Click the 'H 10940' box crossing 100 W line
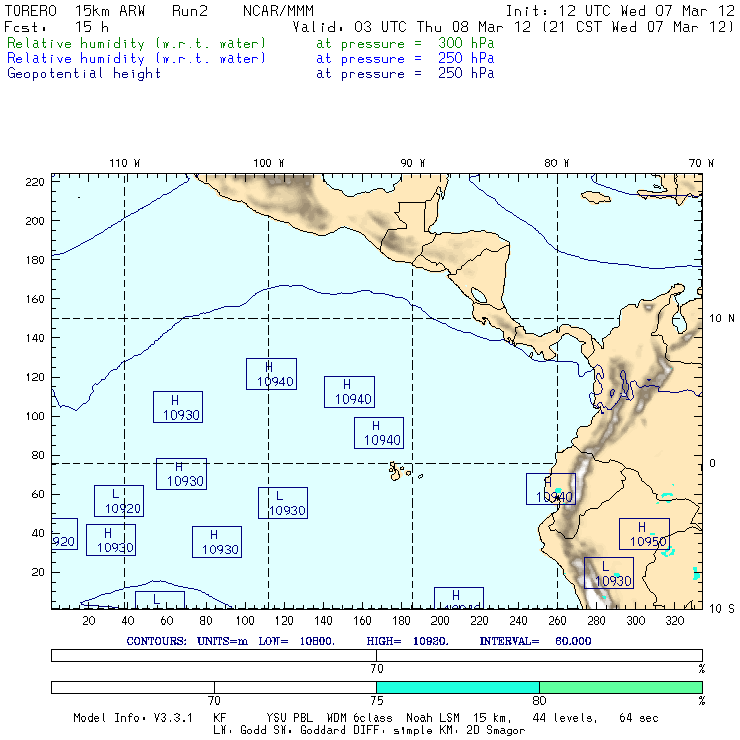This screenshot has width=740, height=740. pyautogui.click(x=271, y=374)
